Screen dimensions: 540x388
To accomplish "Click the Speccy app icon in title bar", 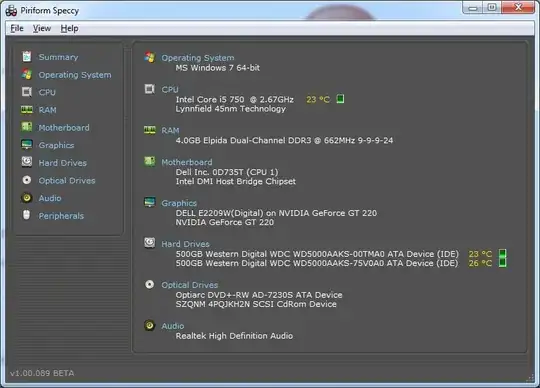I will tap(11, 11).
